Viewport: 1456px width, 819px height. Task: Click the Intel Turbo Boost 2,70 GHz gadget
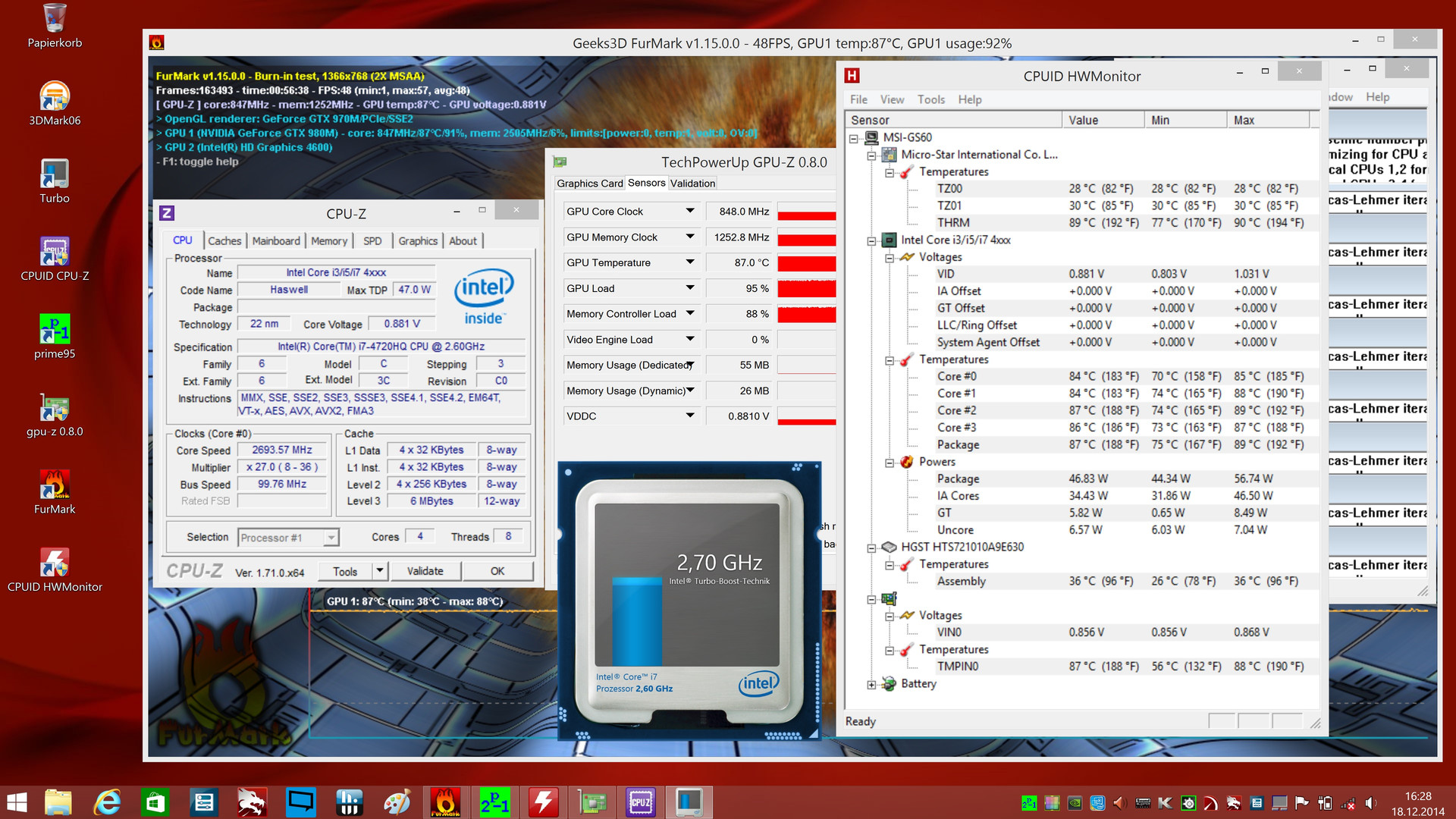click(x=689, y=601)
